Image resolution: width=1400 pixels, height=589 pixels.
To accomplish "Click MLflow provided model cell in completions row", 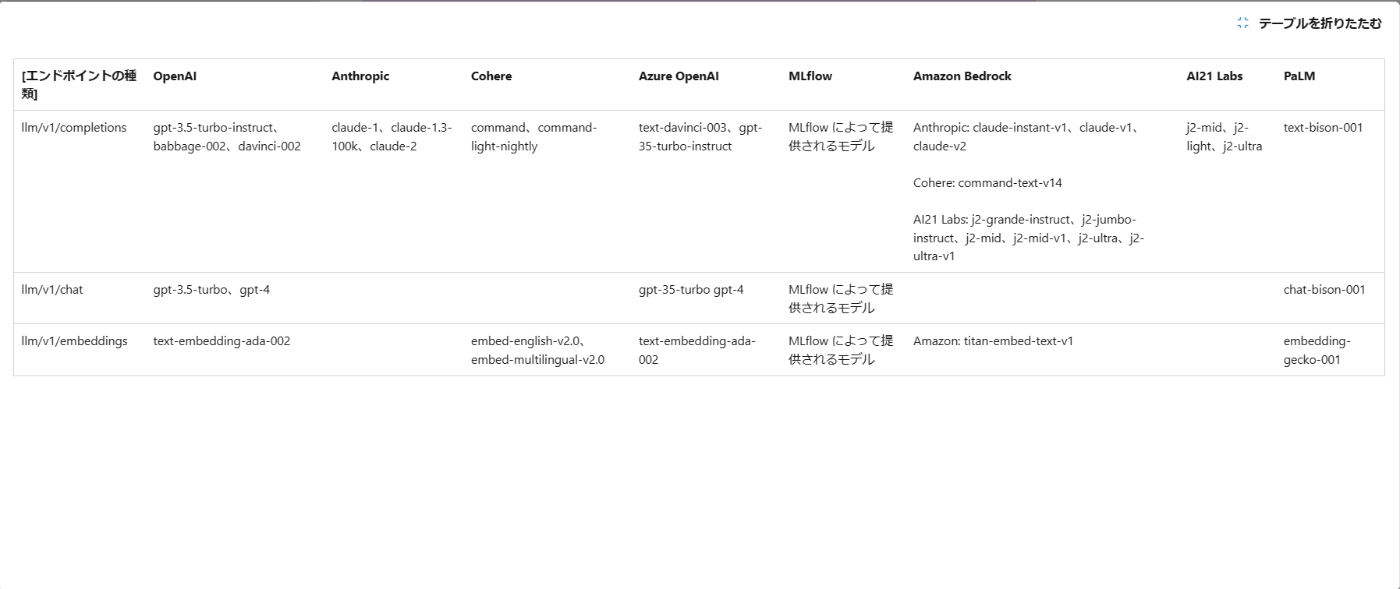I will [841, 137].
